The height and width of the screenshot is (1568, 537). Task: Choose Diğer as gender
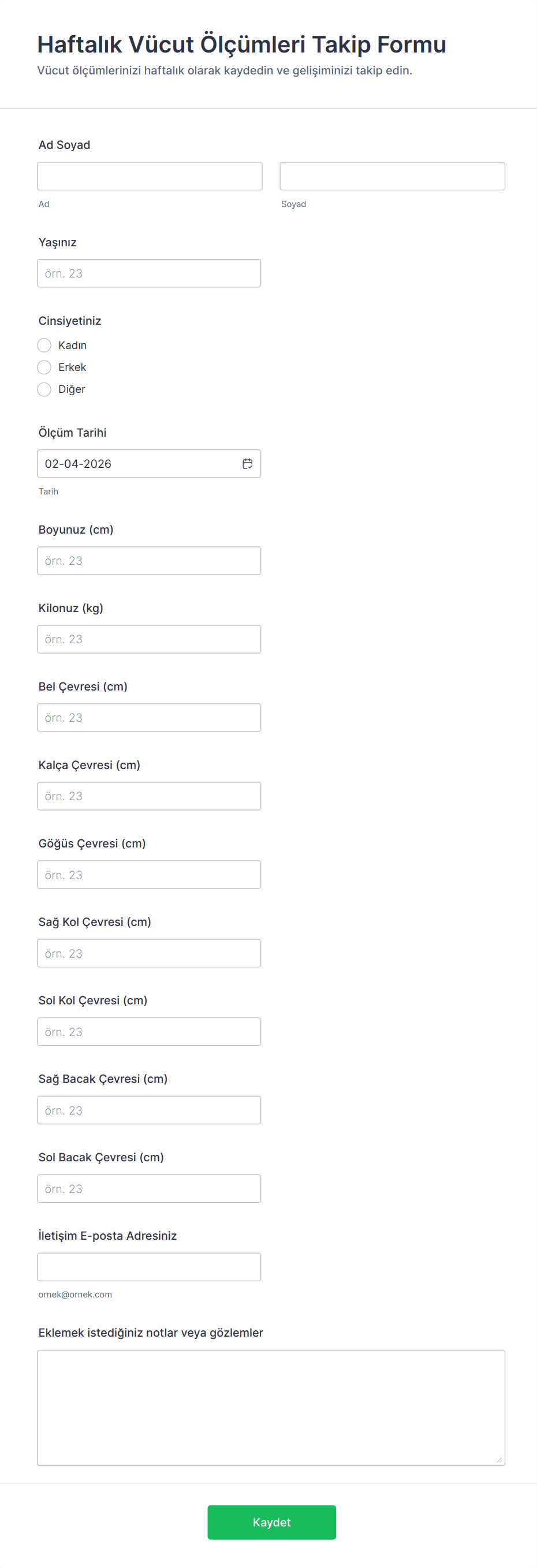(44, 389)
